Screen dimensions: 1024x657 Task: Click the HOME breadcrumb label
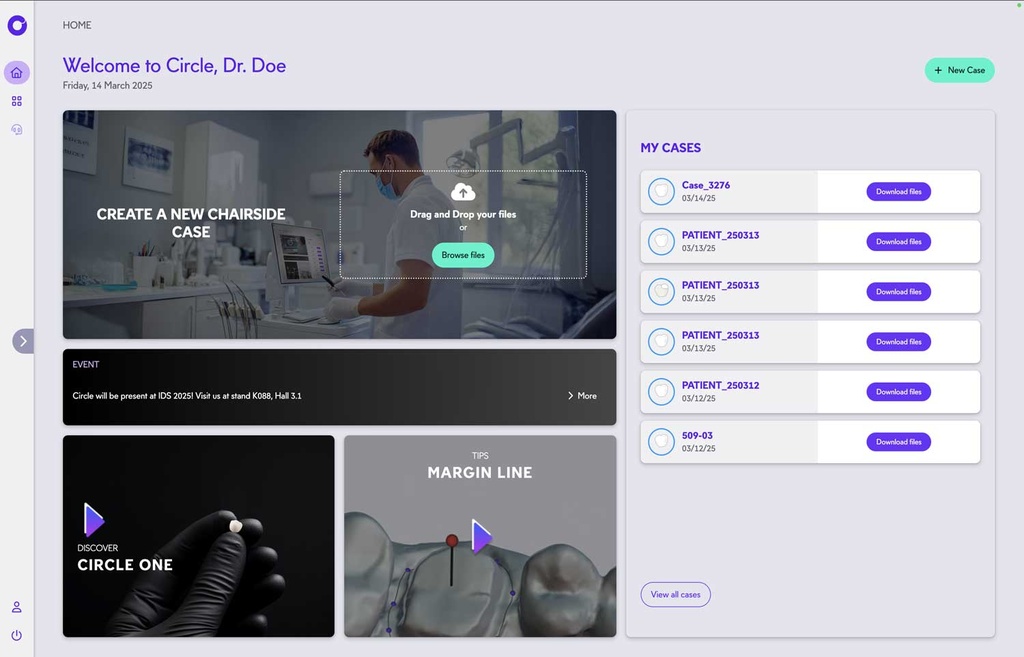[x=77, y=25]
